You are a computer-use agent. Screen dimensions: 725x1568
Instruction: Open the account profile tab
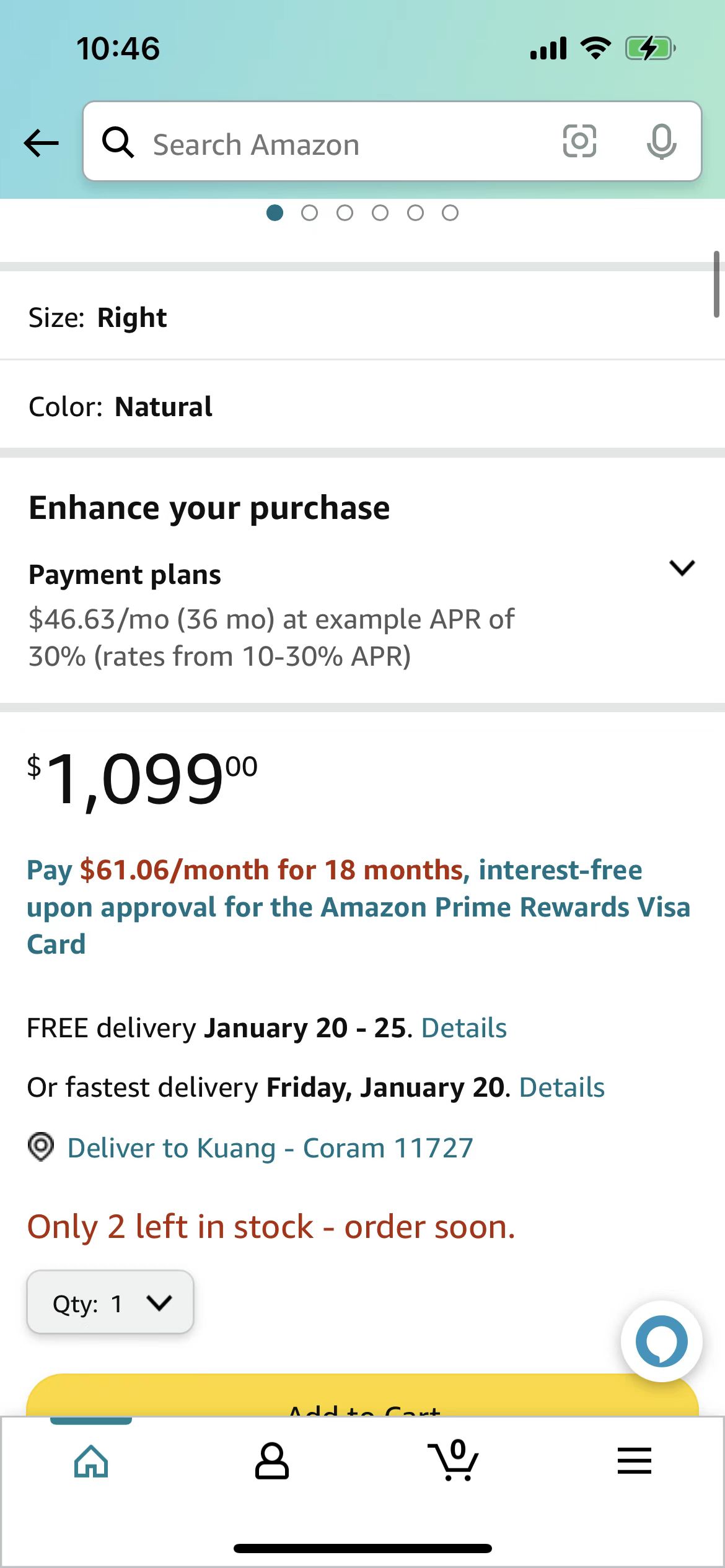(271, 1461)
